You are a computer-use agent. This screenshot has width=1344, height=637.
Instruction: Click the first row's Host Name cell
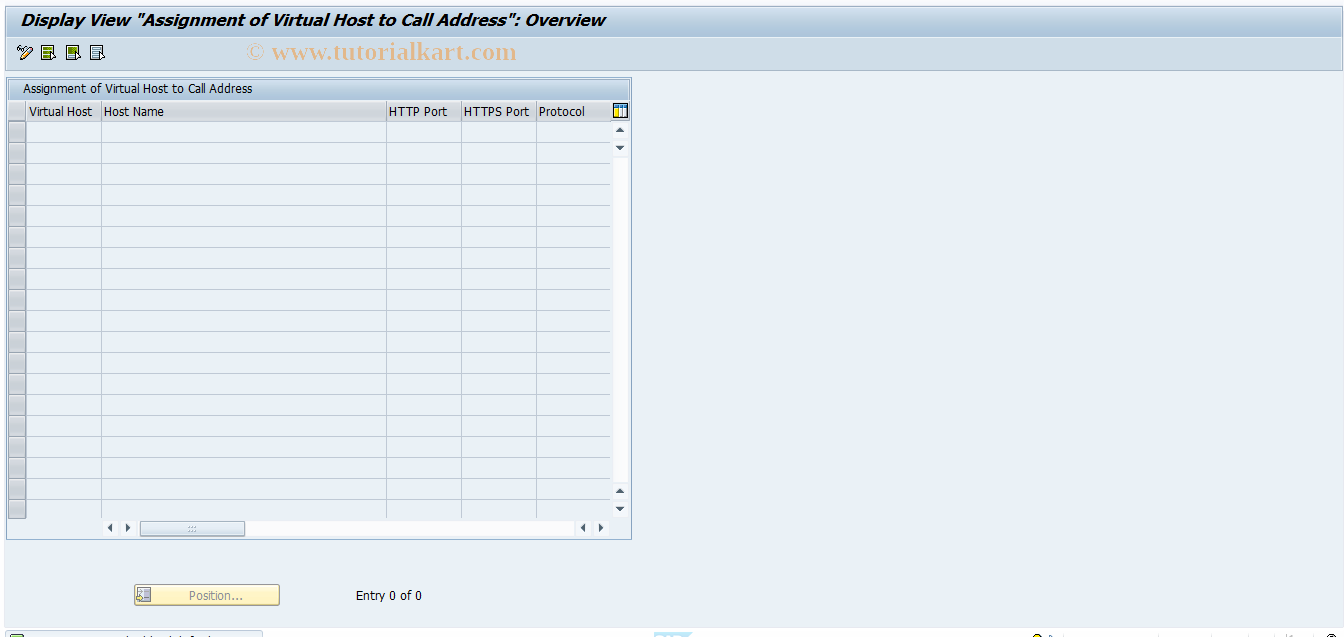tap(243, 132)
